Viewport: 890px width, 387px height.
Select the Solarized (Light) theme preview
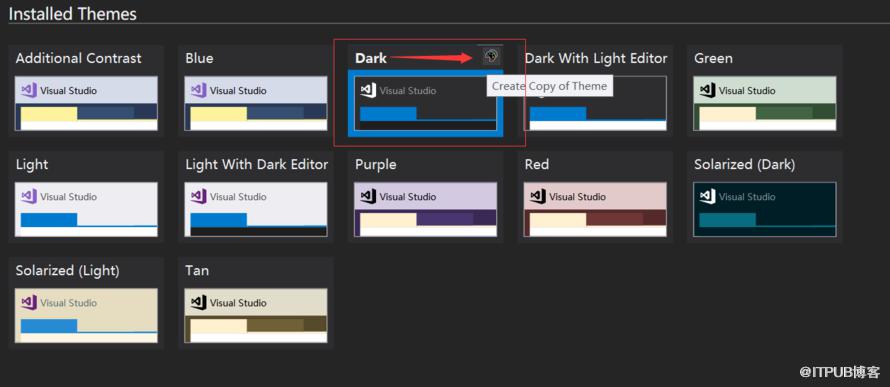86,316
